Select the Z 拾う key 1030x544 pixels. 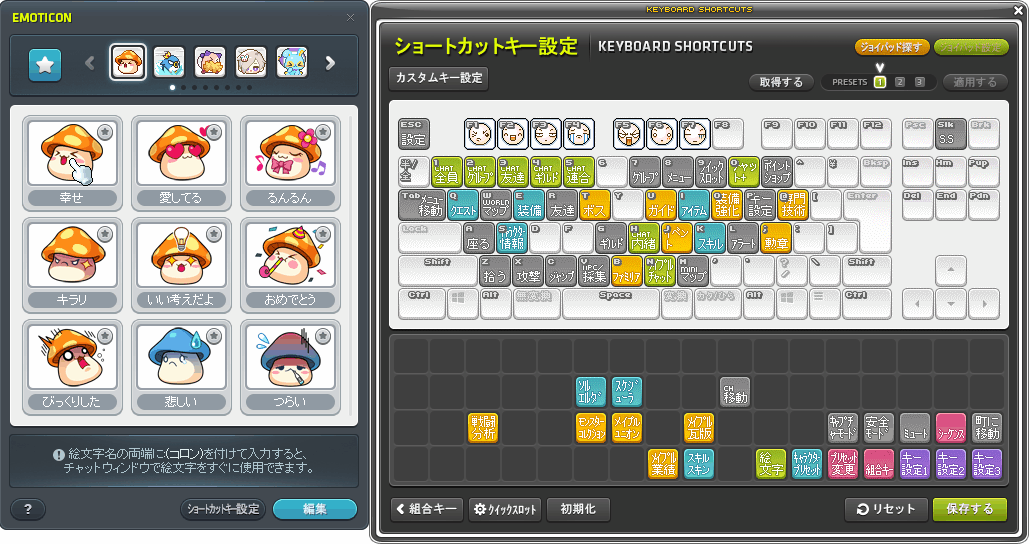495,271
